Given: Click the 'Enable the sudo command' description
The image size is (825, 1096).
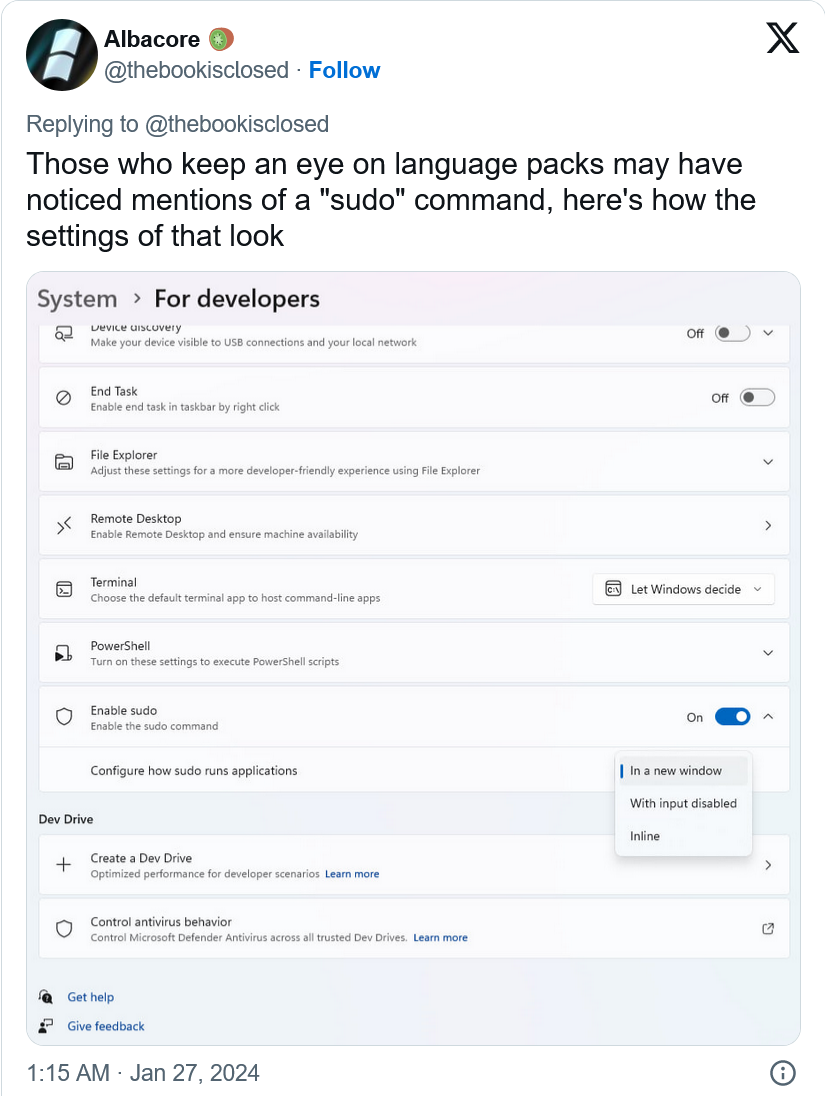Looking at the screenshot, I should pos(155,726).
